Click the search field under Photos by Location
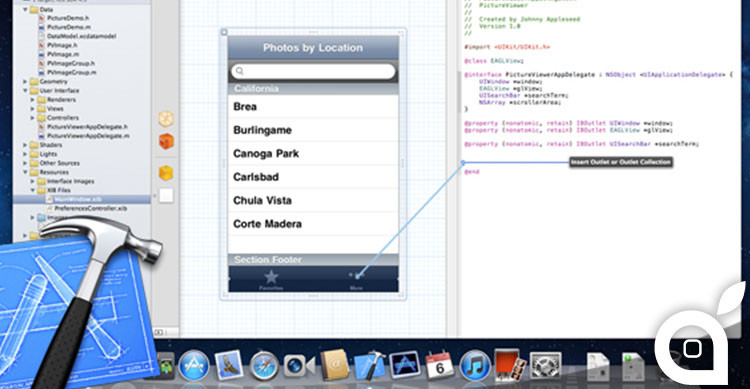 pyautogui.click(x=313, y=71)
